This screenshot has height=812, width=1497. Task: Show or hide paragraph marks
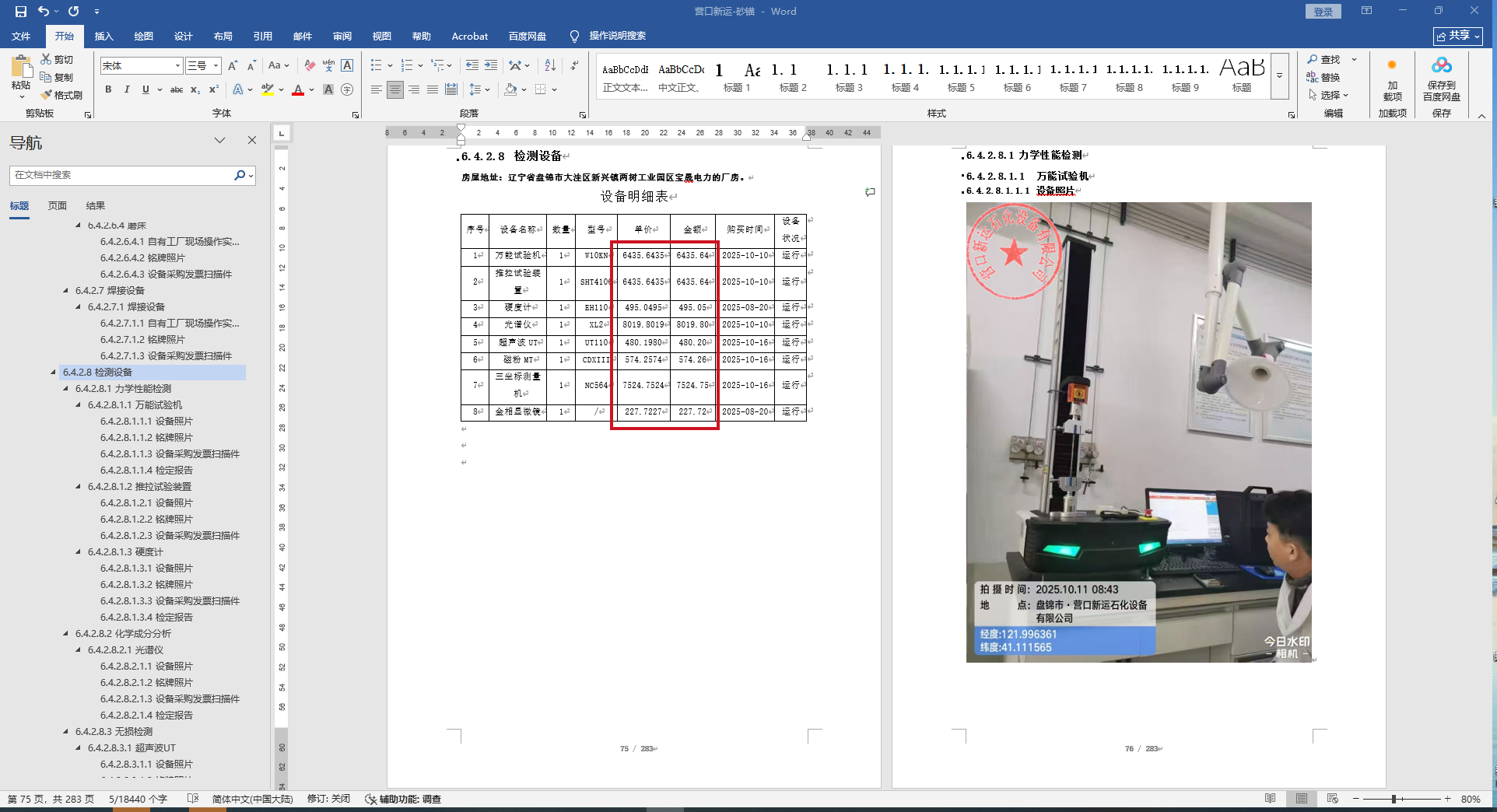574,66
